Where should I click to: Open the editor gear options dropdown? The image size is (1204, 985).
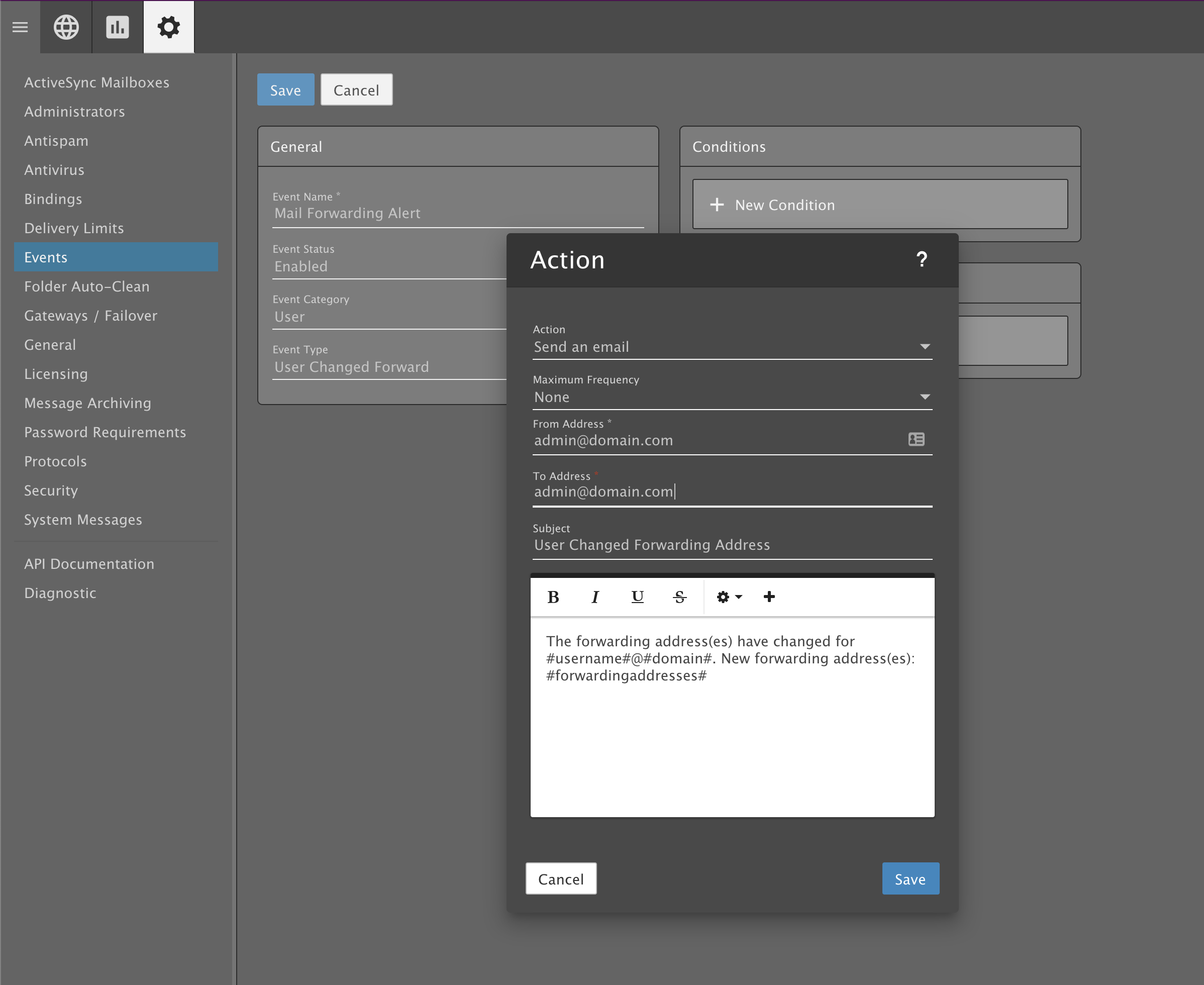pos(729,597)
